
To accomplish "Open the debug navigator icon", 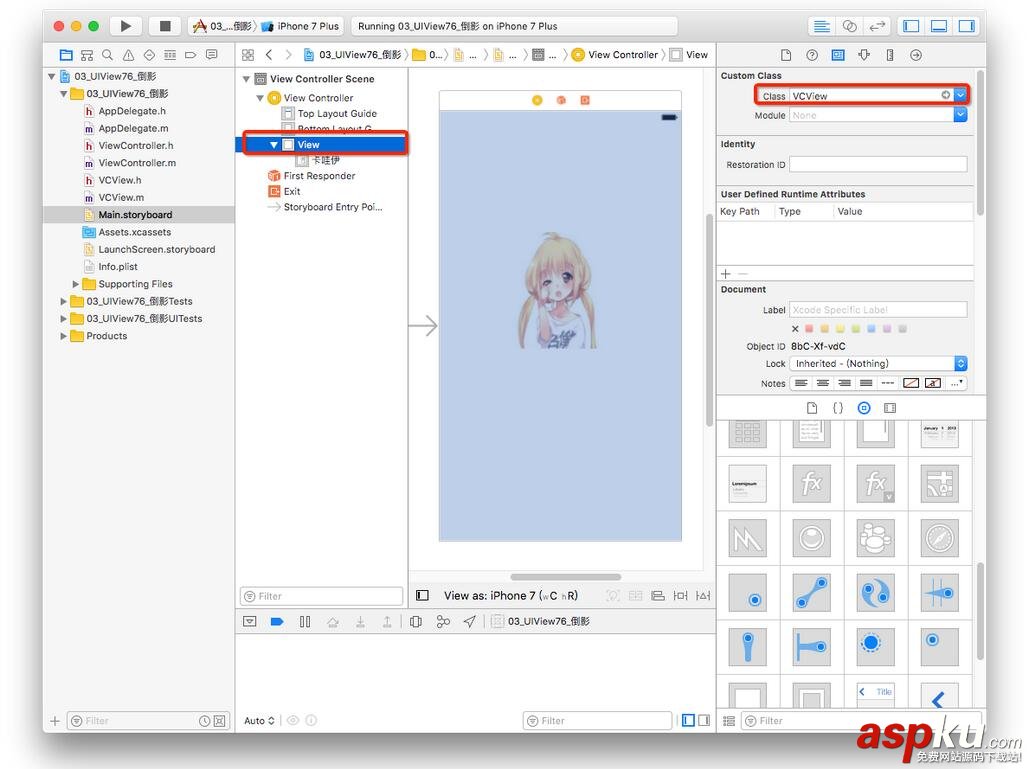I will tap(170, 55).
